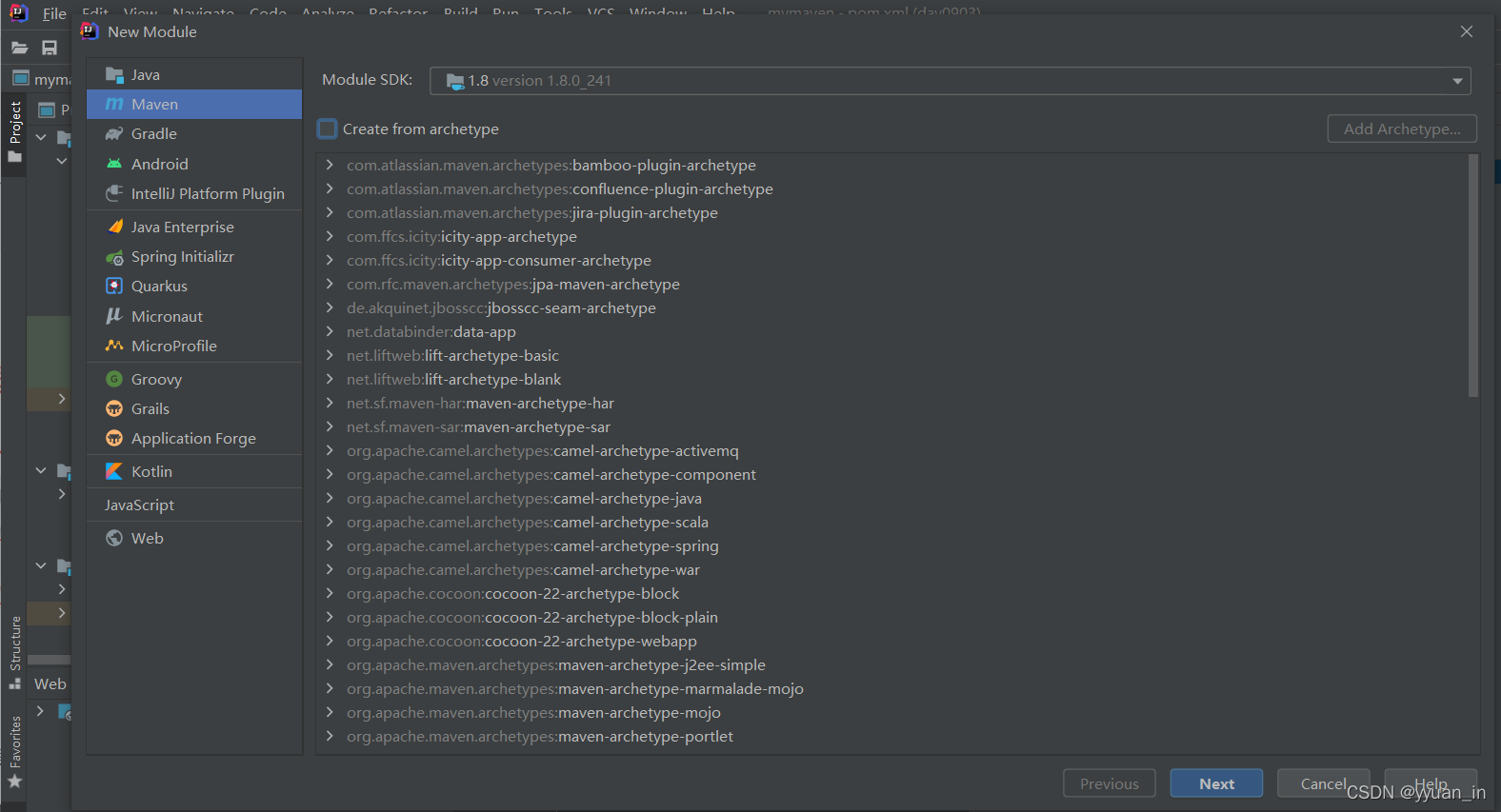Click the Previous button
This screenshot has height=812, width=1501.
tap(1109, 783)
